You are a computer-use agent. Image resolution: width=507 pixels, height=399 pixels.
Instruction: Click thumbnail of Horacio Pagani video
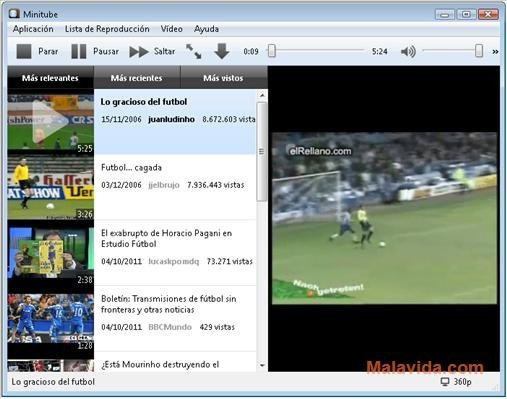51,253
